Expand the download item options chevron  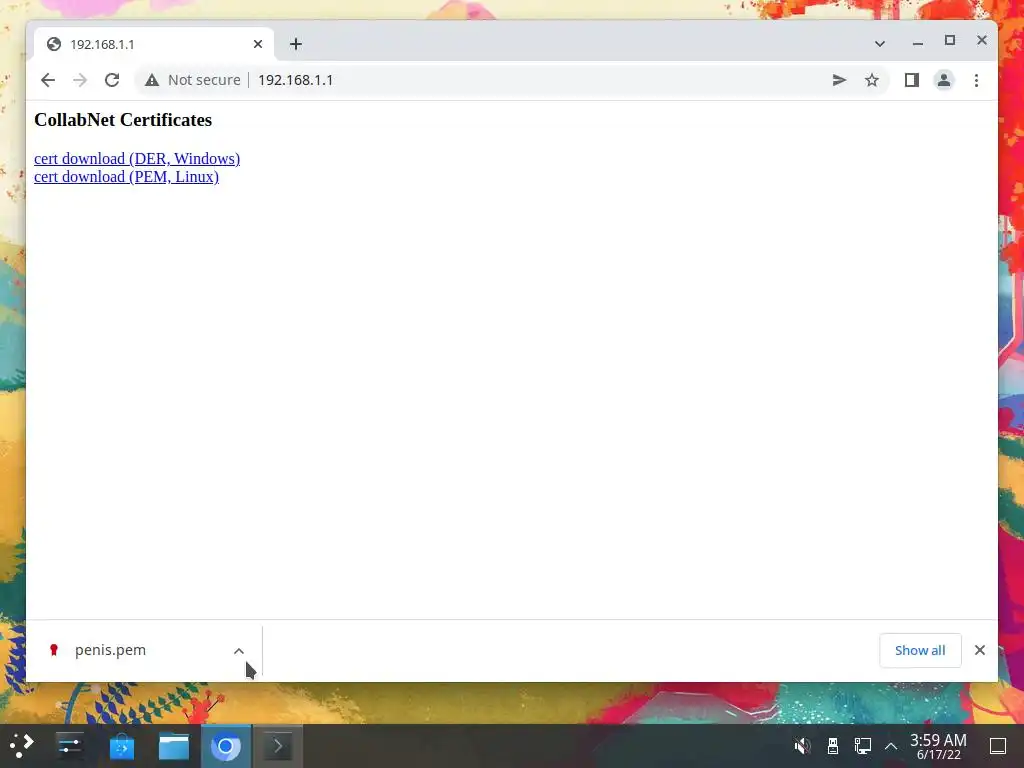point(239,651)
